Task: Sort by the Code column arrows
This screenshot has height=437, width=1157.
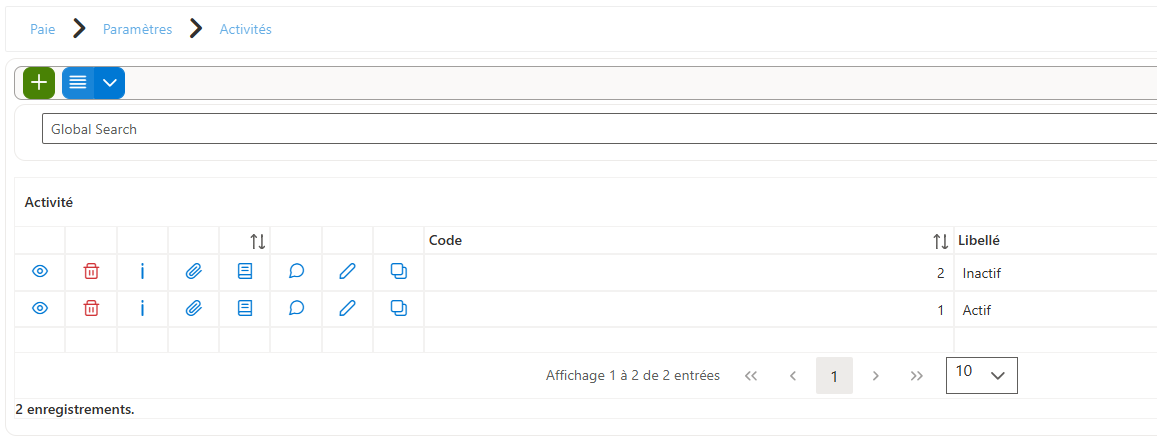Action: (941, 241)
